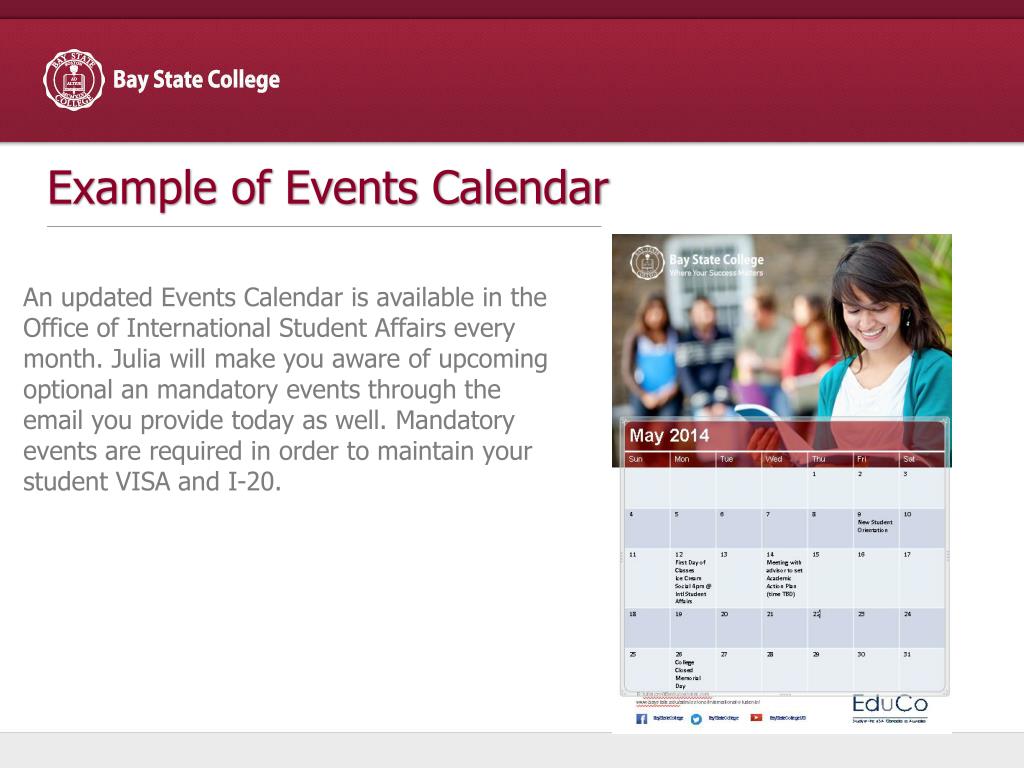Click the Bay State College seal logo
Screen dimensions: 1024x768
73,80
